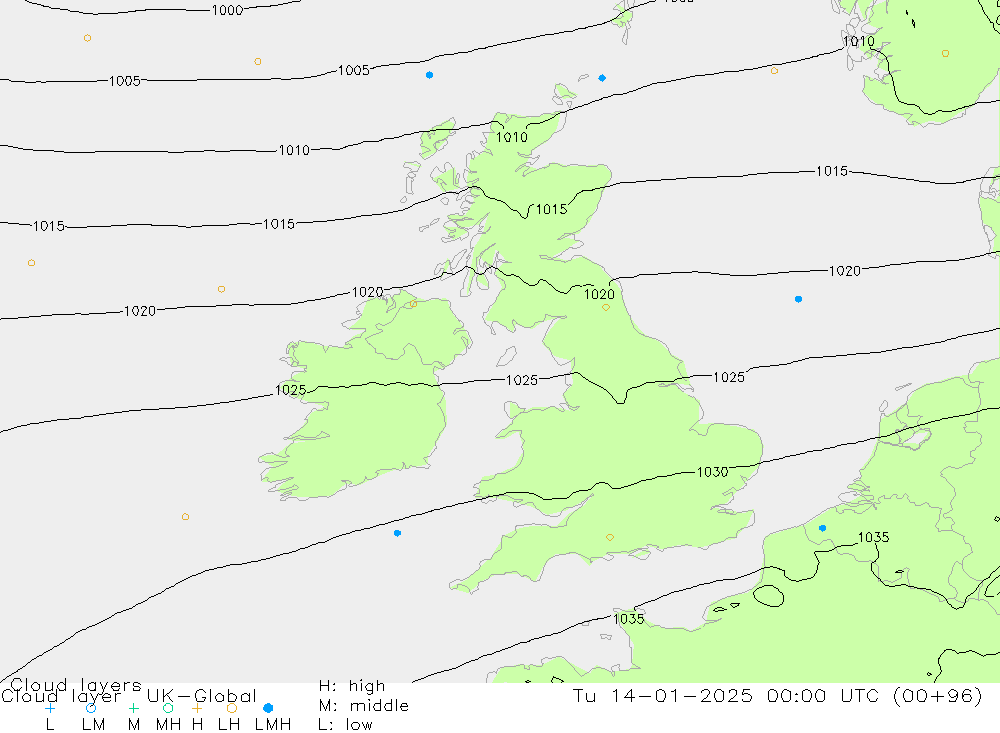1000x733 pixels.
Task: Select the orange circle southwest of Ireland
Action: point(185,517)
